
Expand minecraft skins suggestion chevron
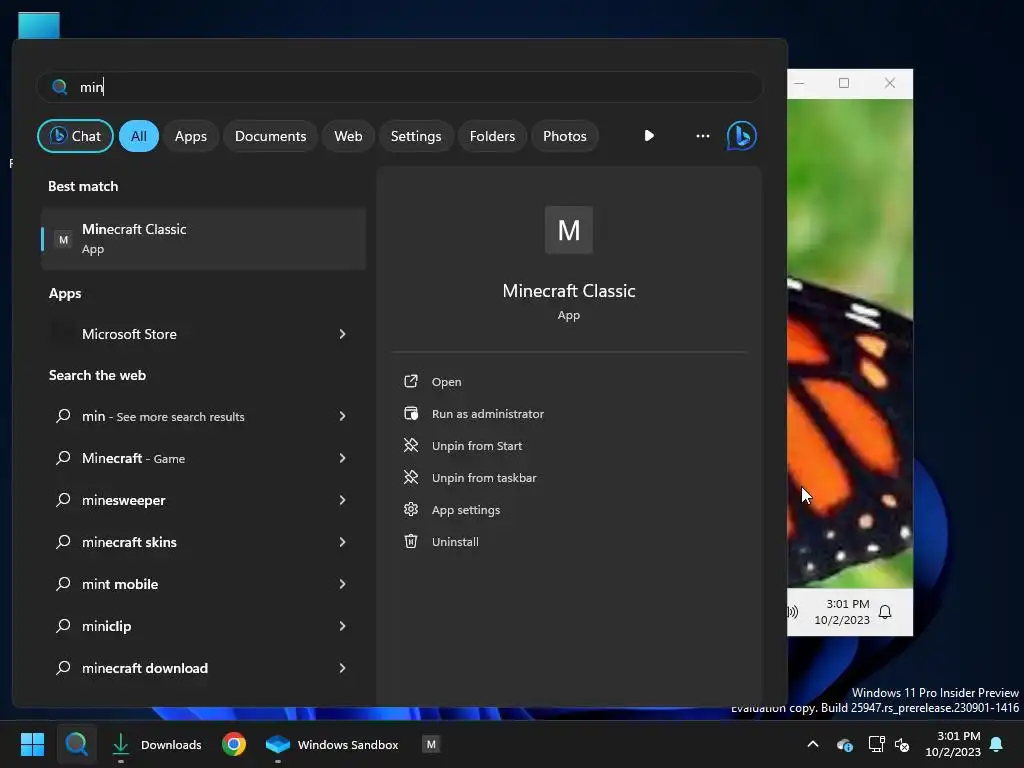[x=342, y=542]
